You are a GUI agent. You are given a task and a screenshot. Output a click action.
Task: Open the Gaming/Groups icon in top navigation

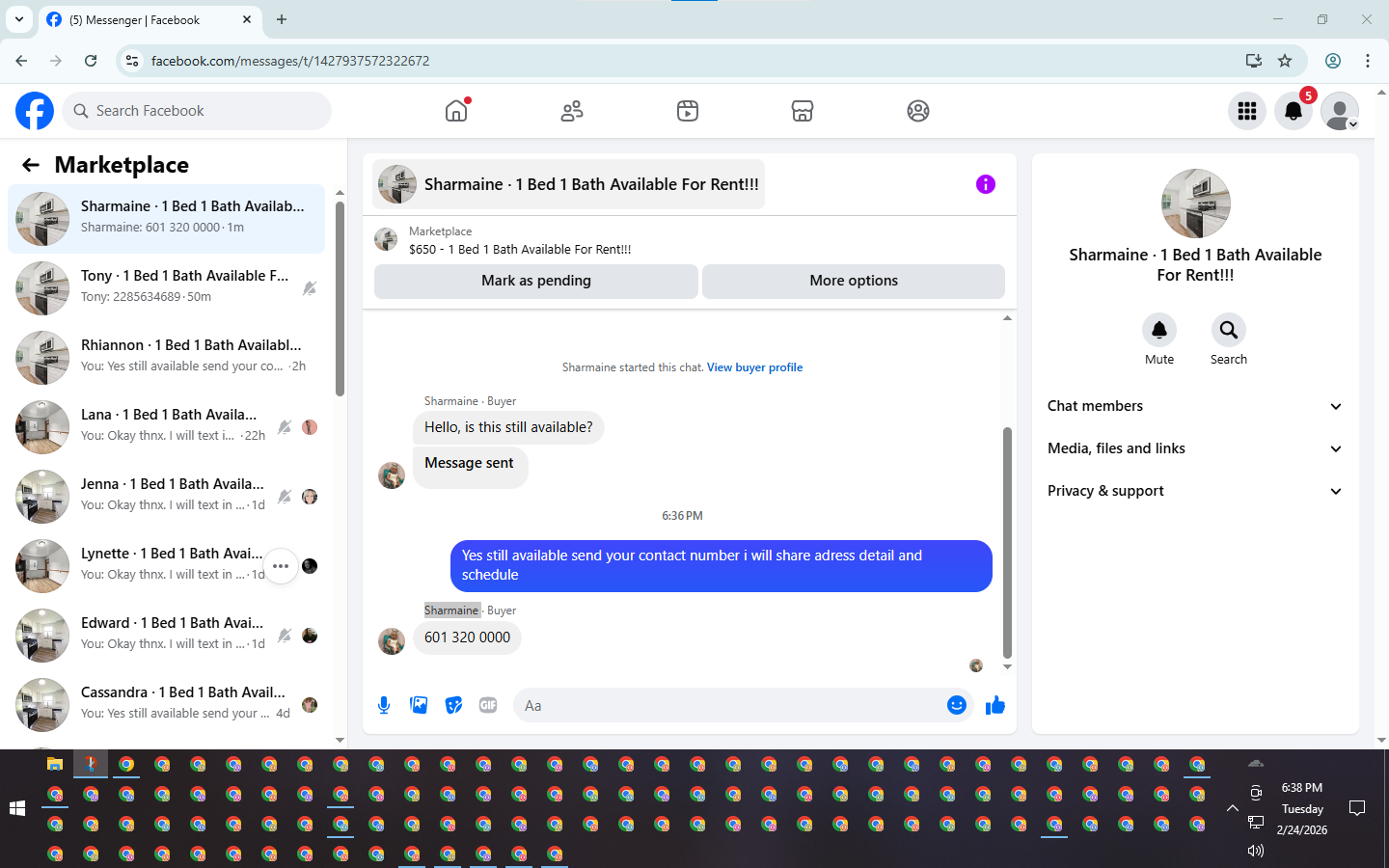tap(918, 111)
